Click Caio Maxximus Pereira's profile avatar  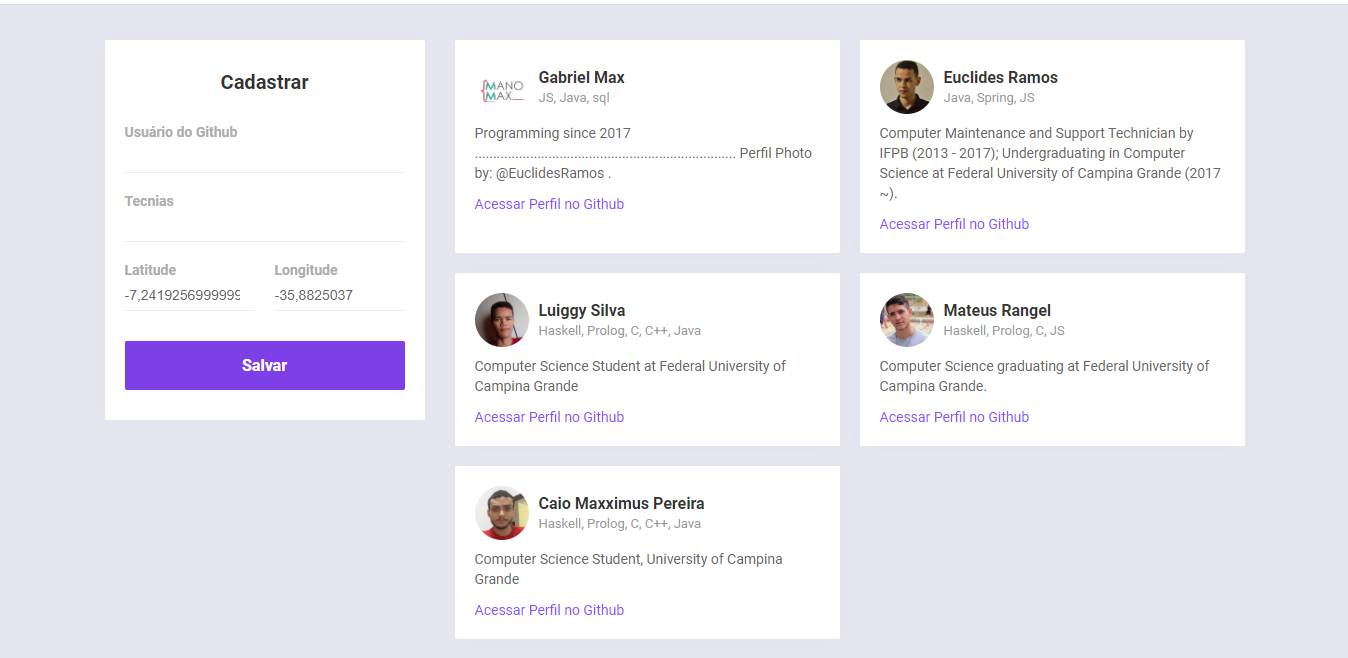(x=501, y=513)
